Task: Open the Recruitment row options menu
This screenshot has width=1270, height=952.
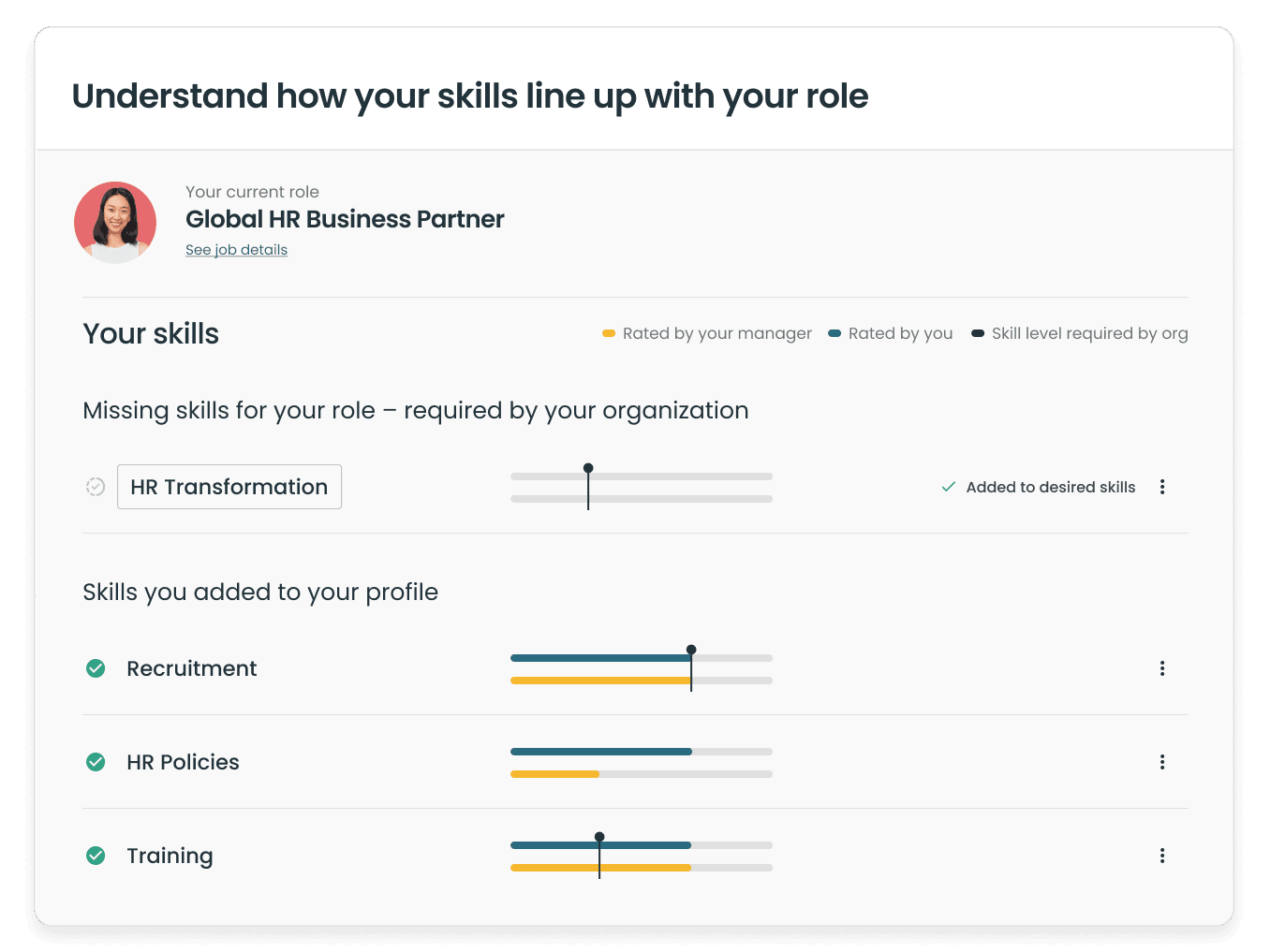Action: point(1162,668)
